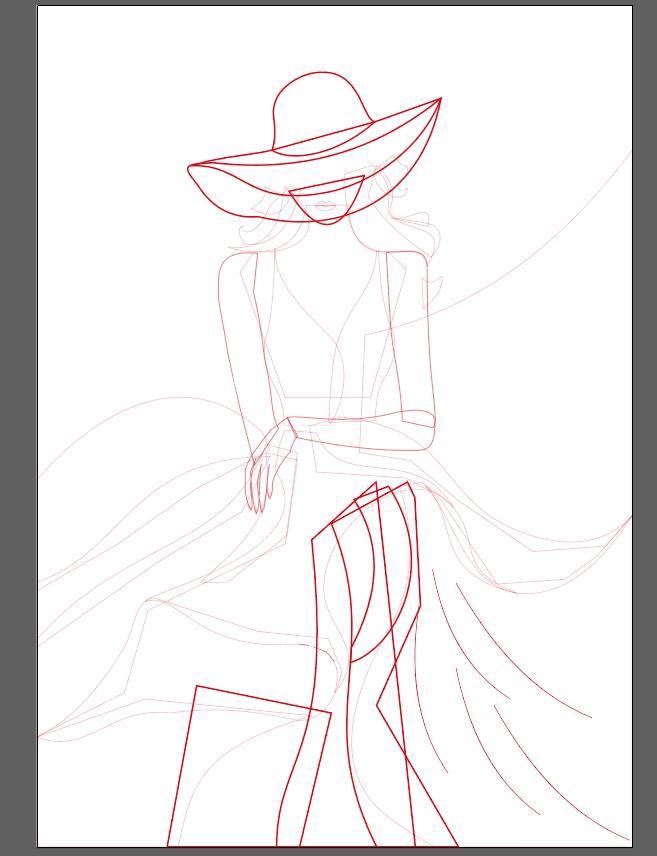Click the gray pasteboard left of artboard
The height and width of the screenshot is (856, 657).
[18, 400]
